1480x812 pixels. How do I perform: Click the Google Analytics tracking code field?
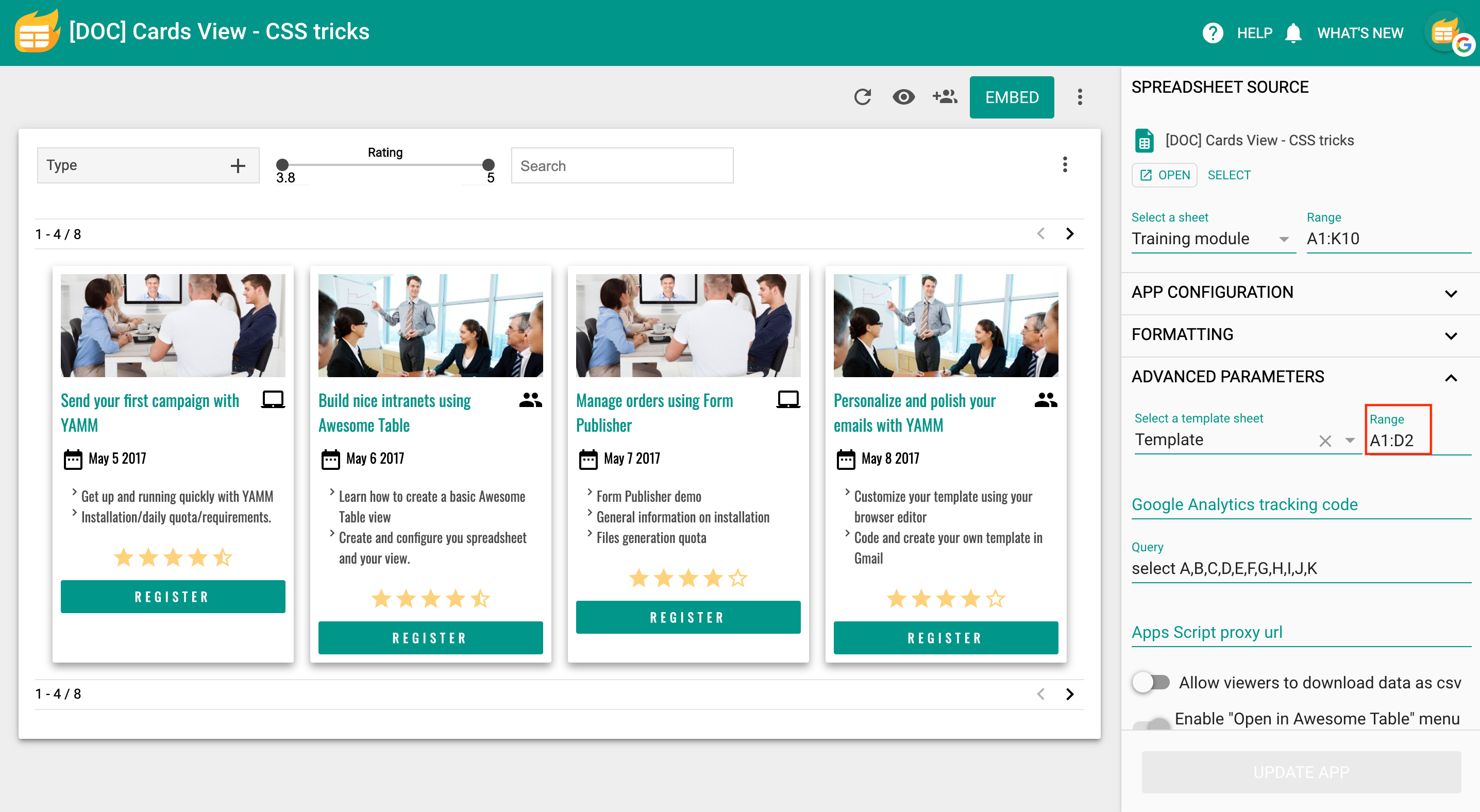[x=1301, y=505]
